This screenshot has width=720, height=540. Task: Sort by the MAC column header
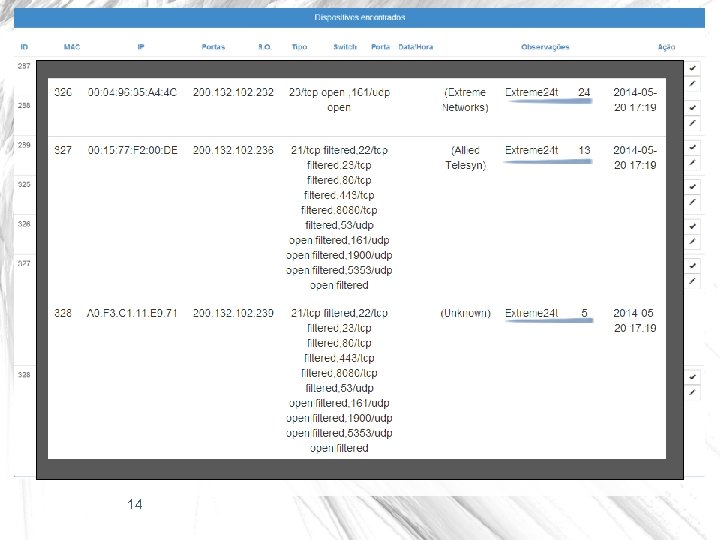[72, 47]
